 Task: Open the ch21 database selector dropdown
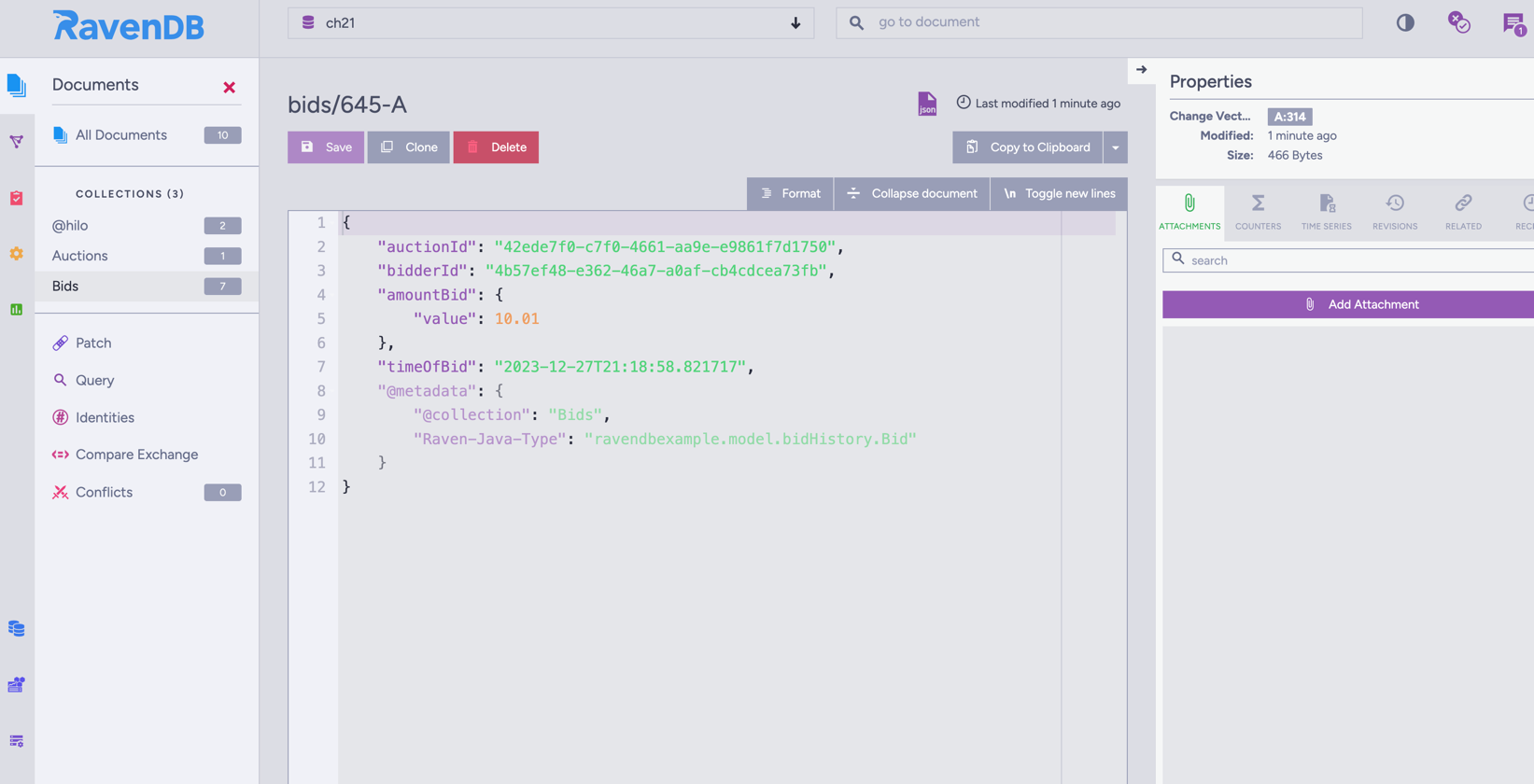(551, 23)
